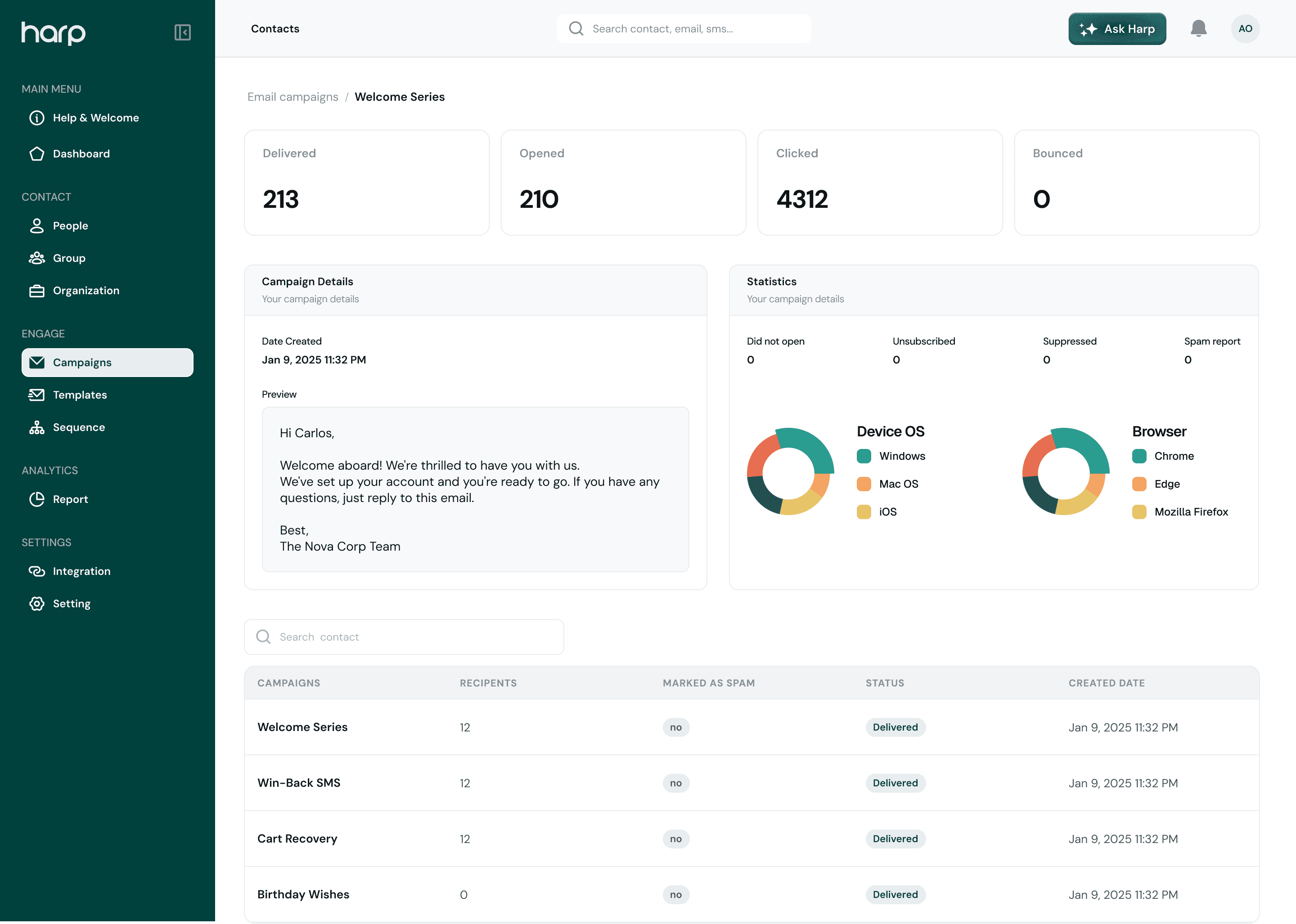Open Integration under Settings

(108, 571)
